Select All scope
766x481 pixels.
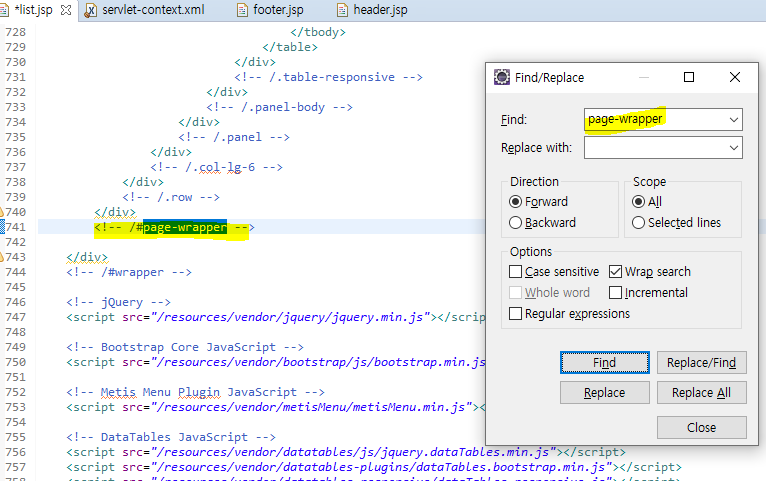(646, 202)
